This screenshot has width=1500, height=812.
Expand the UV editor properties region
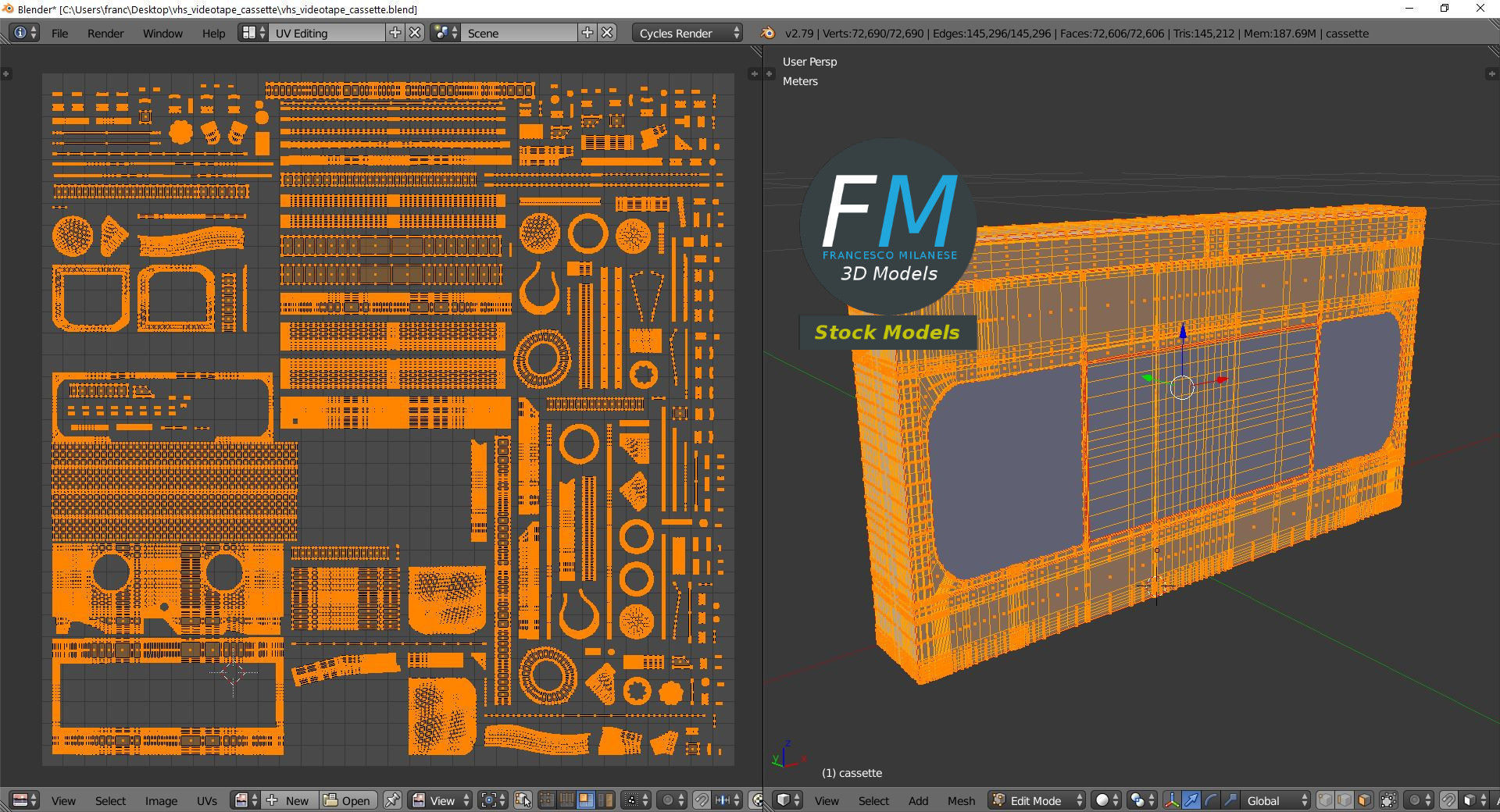(755, 73)
